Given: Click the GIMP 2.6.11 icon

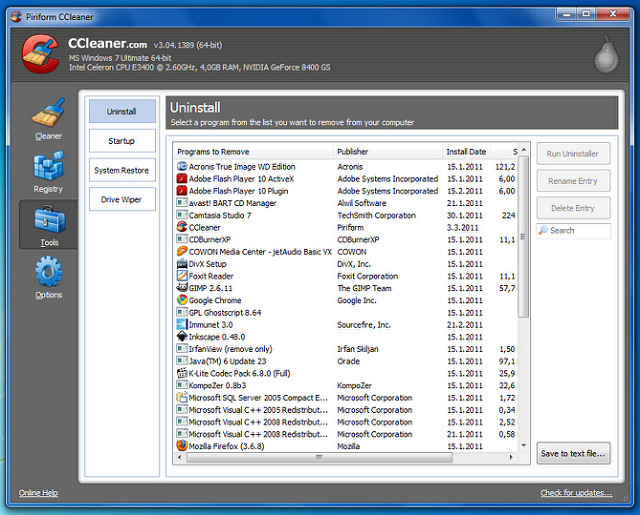Looking at the screenshot, I should click(x=182, y=288).
